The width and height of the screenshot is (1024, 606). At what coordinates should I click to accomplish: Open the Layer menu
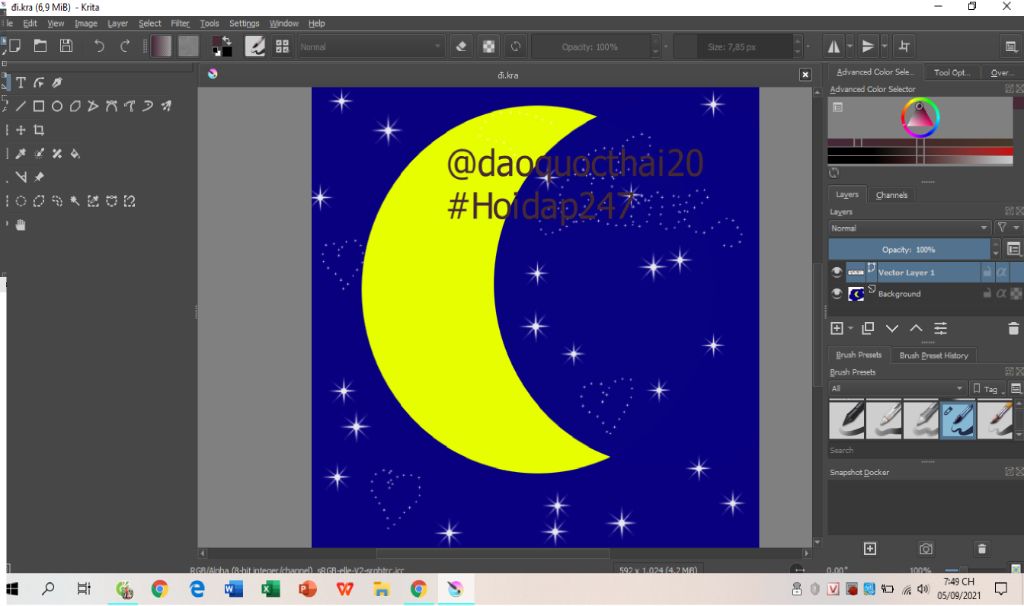[x=118, y=24]
